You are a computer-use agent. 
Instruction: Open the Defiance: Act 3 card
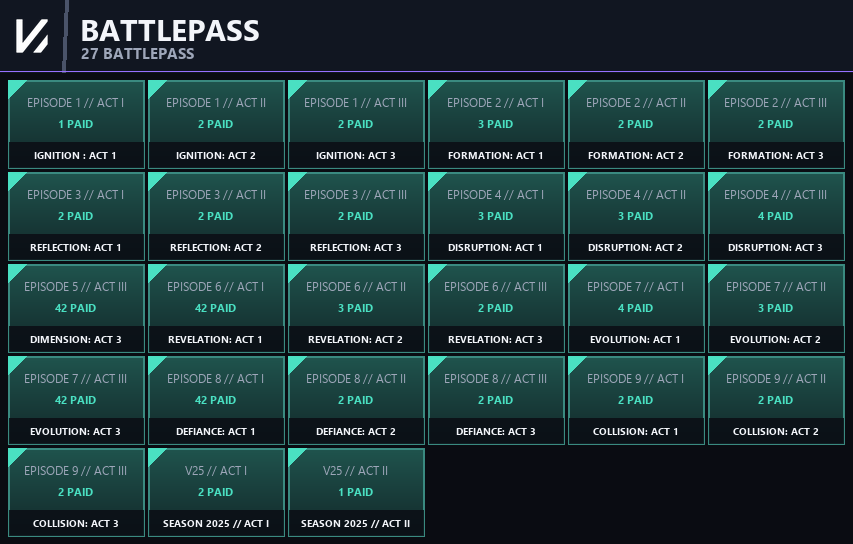pyautogui.click(x=496, y=400)
